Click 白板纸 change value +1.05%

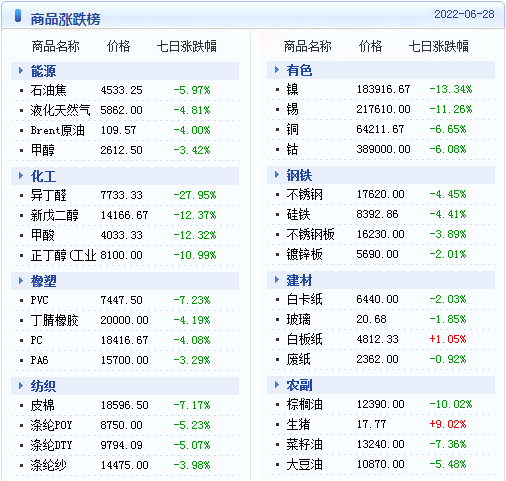tap(448, 339)
